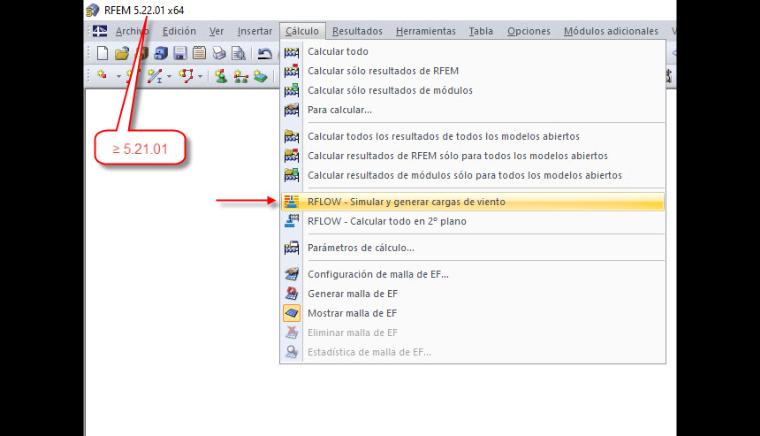Image resolution: width=760 pixels, height=436 pixels.
Task: Open Configuración de malla de EF...
Action: 473,274
